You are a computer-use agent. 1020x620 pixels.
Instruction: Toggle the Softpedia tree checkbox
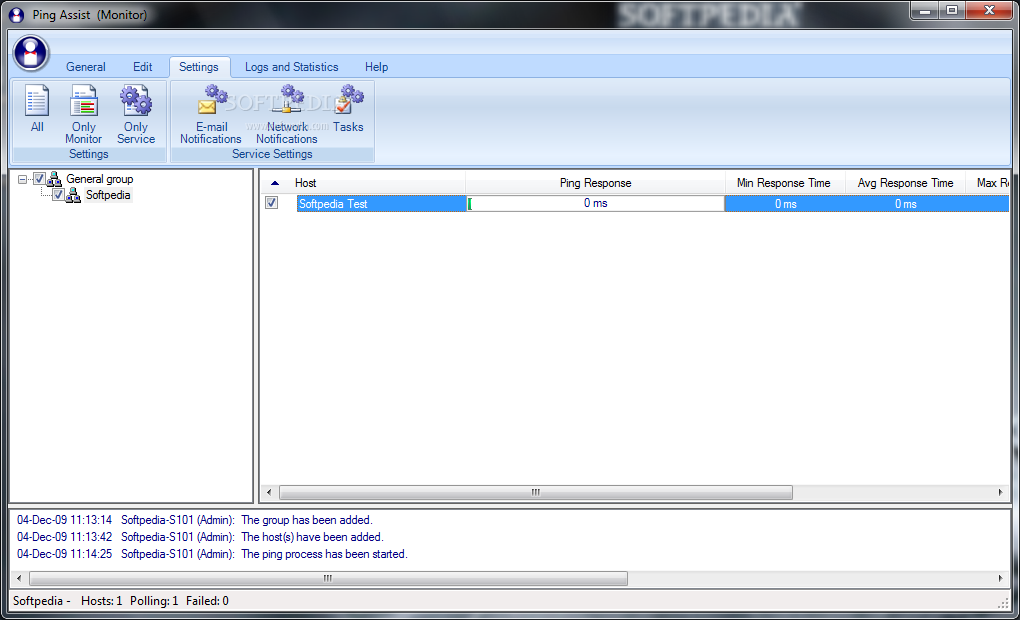pos(58,195)
